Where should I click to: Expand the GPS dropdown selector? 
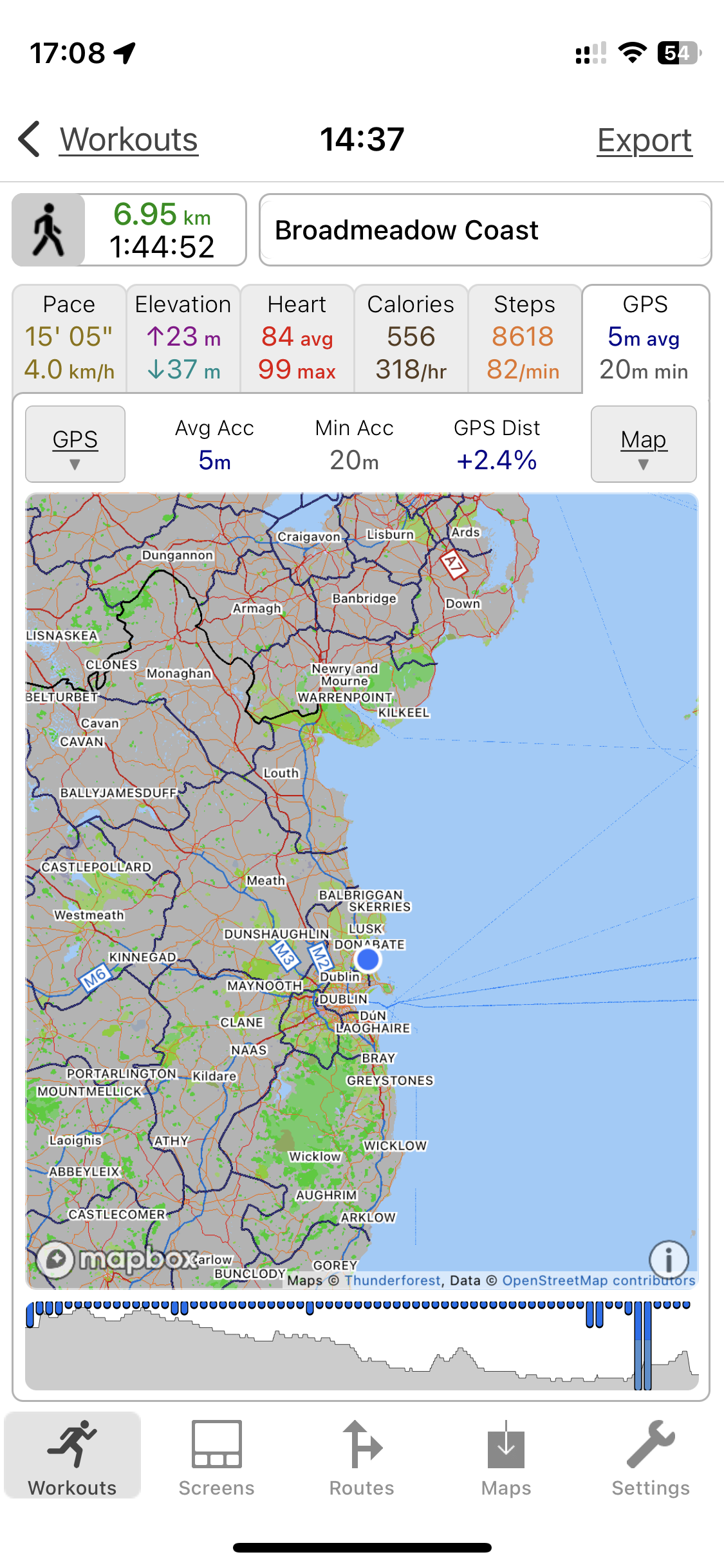75,444
